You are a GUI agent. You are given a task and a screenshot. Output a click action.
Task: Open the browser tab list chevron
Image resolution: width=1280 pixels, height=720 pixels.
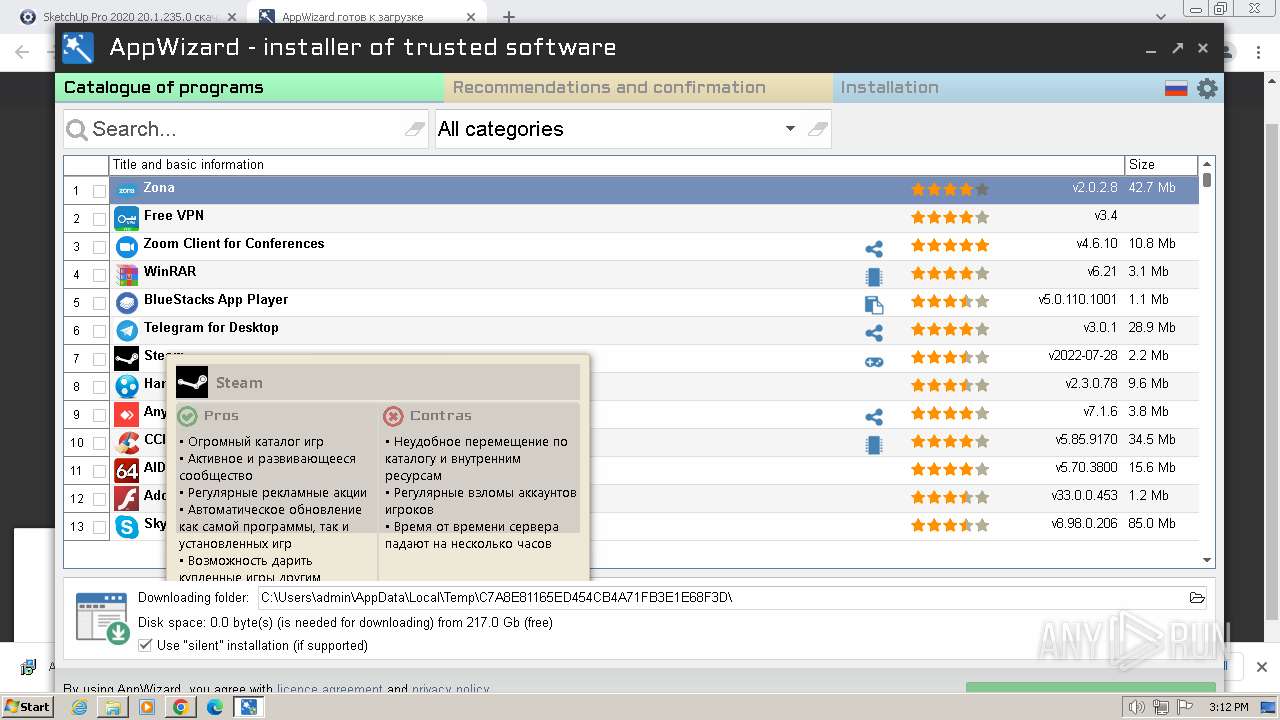(1161, 17)
